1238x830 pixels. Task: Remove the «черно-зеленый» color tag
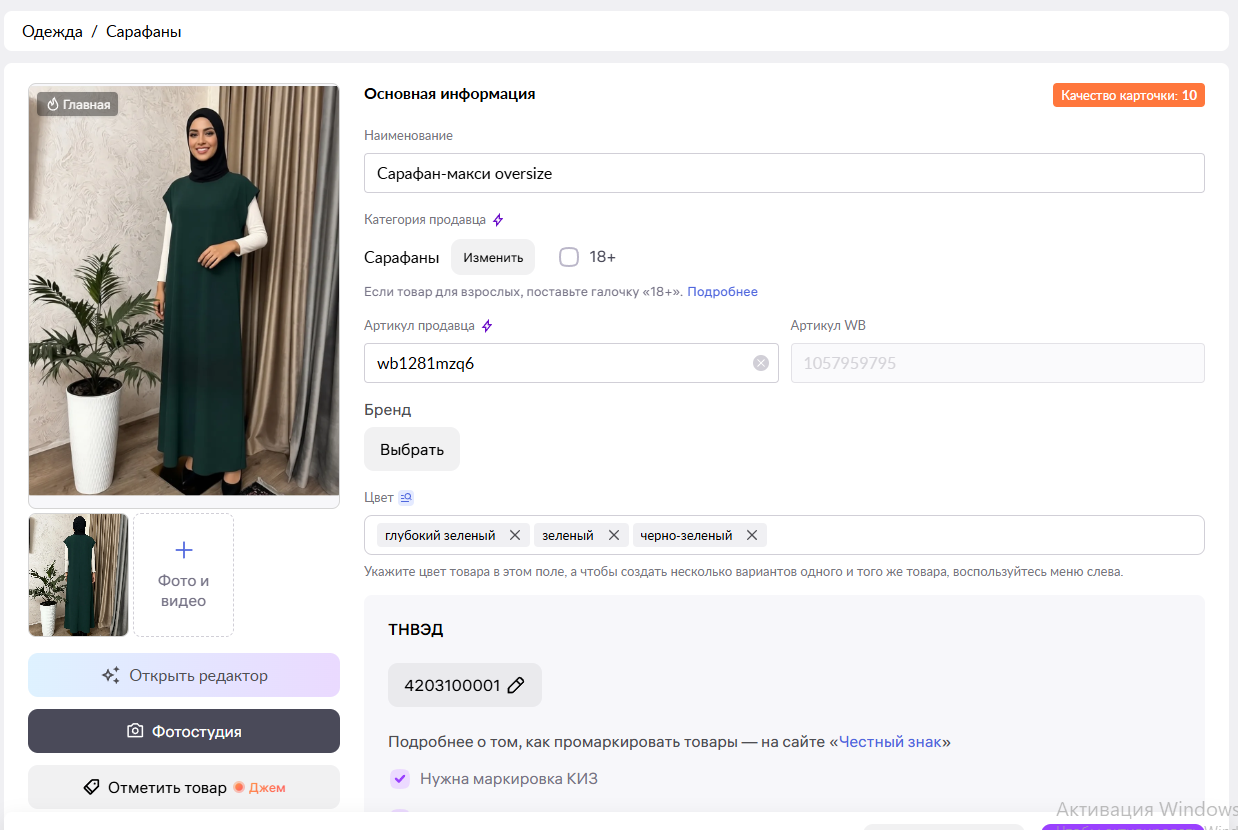(x=752, y=535)
